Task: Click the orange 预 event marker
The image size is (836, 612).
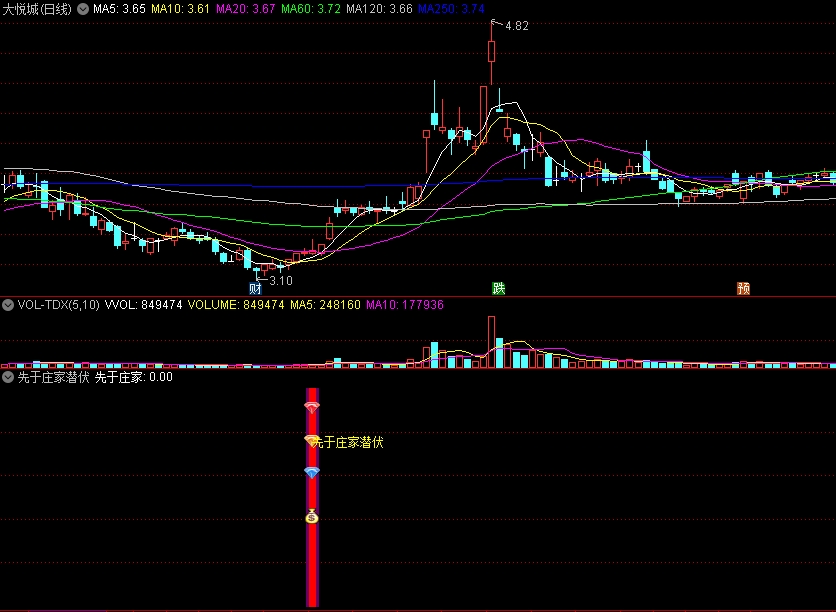Action: click(743, 288)
